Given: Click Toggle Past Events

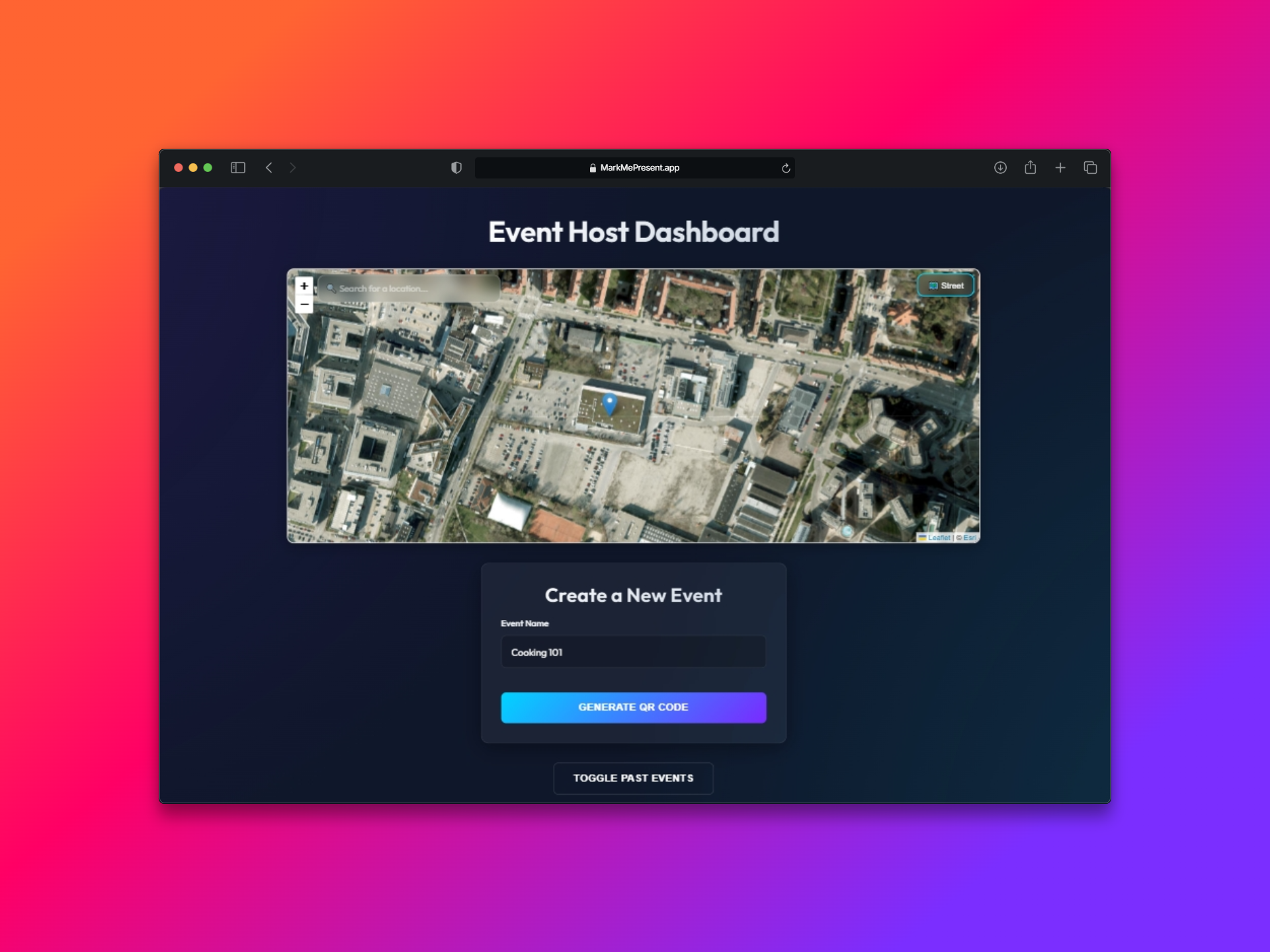Looking at the screenshot, I should 633,778.
